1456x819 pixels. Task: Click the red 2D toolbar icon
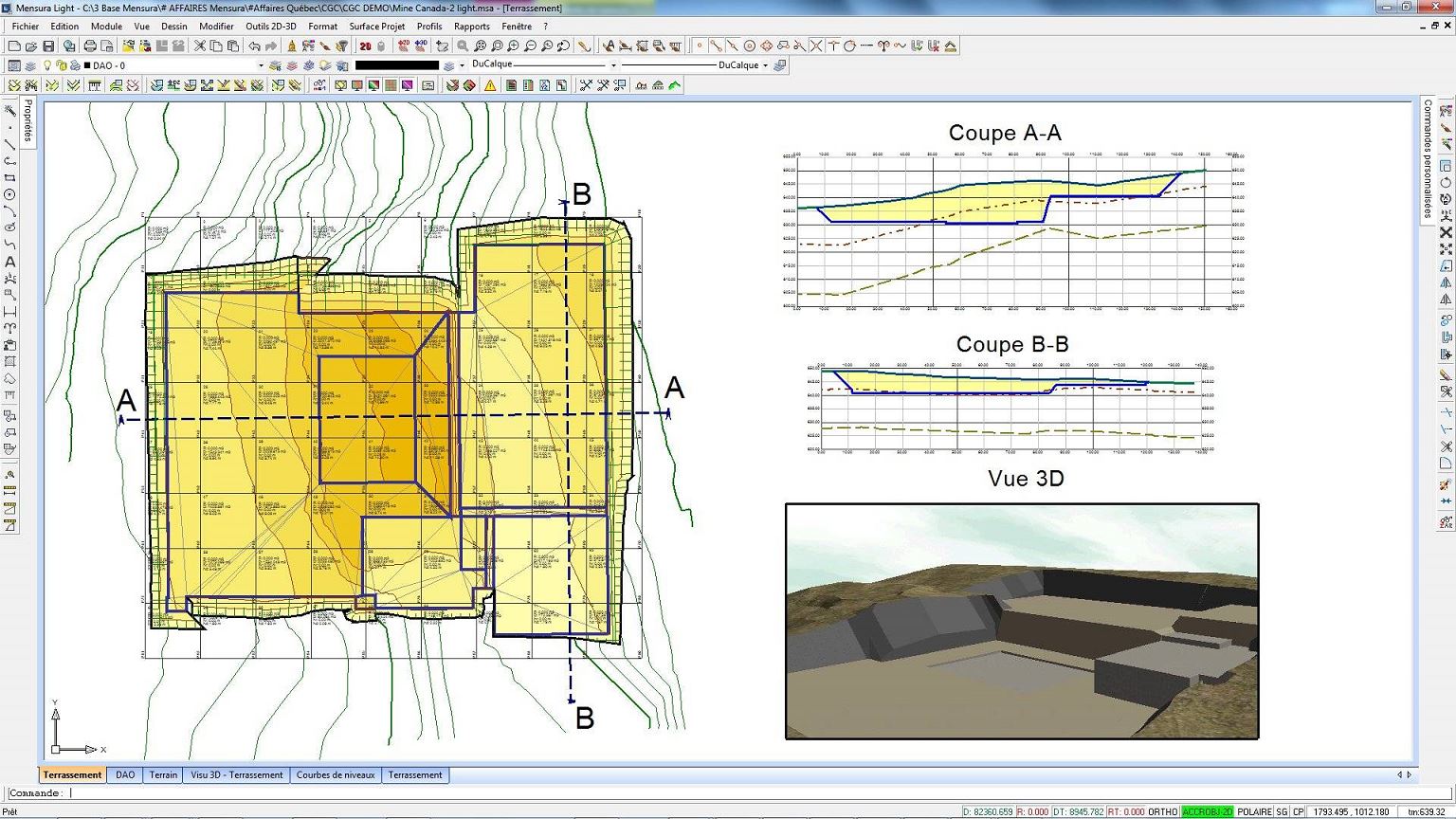[365, 45]
